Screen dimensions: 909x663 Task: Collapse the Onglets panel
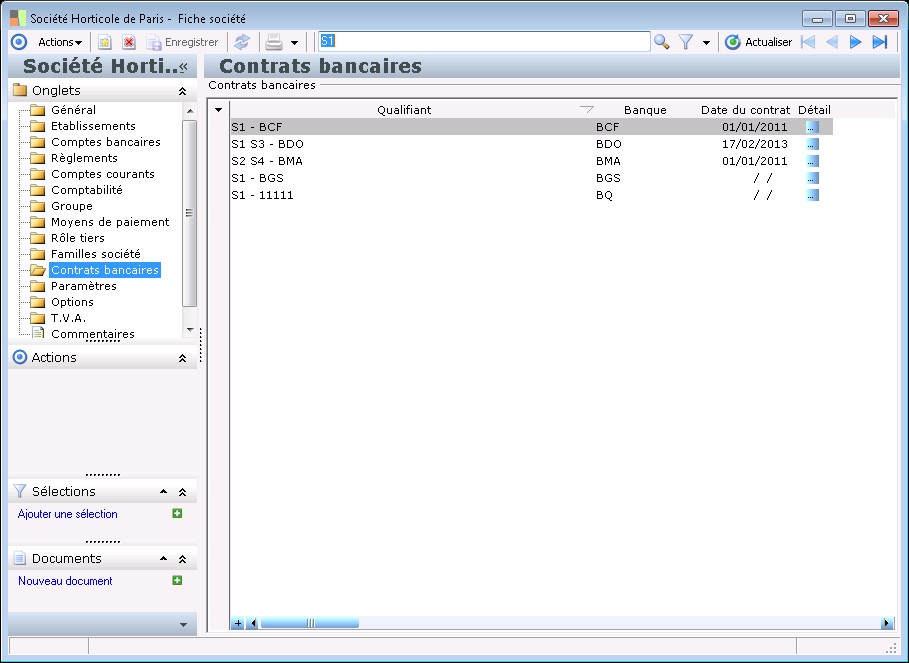(x=182, y=91)
